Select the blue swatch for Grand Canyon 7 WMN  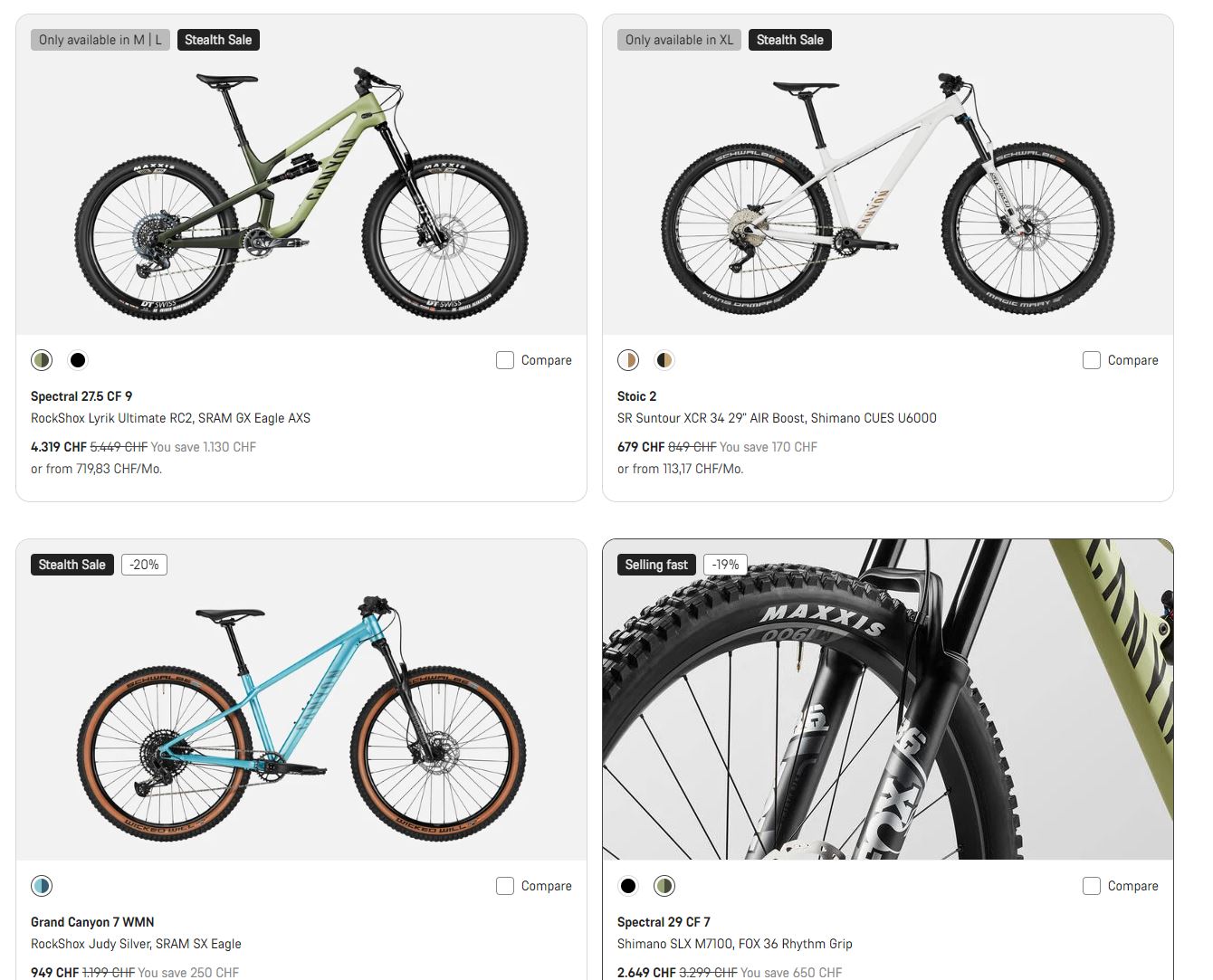tap(42, 886)
